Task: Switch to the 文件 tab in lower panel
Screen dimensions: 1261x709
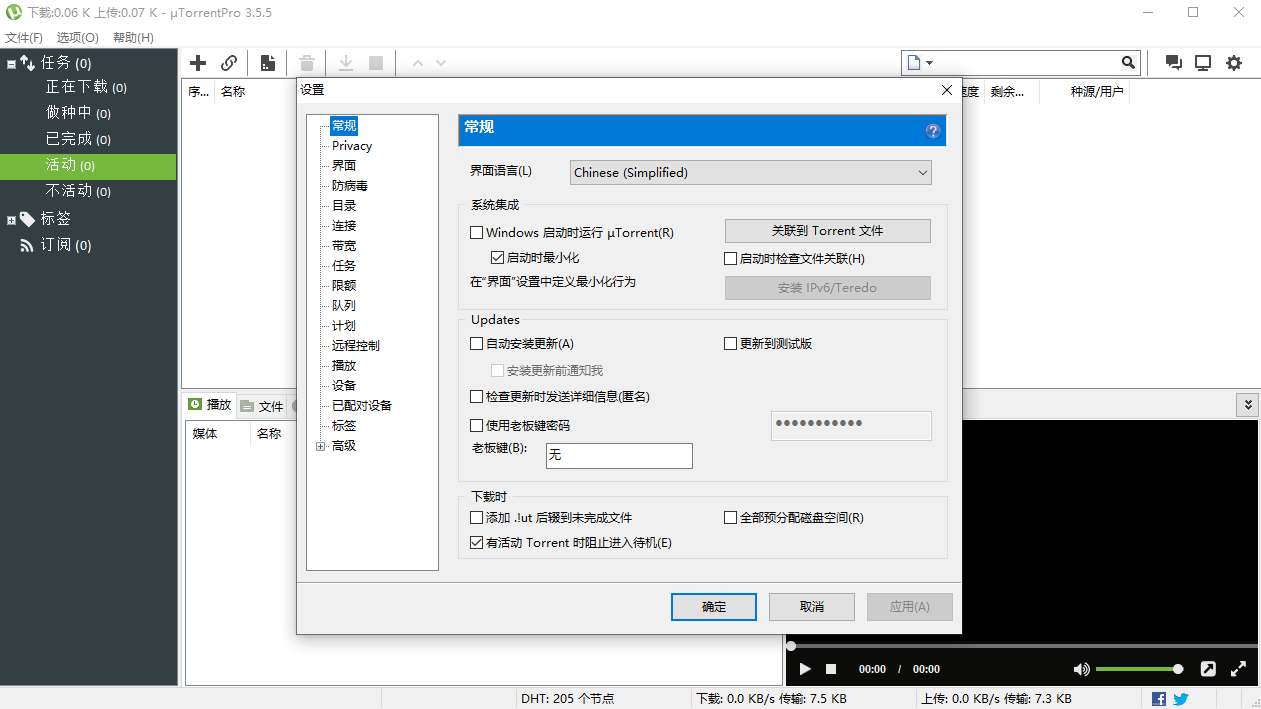Action: [262, 406]
